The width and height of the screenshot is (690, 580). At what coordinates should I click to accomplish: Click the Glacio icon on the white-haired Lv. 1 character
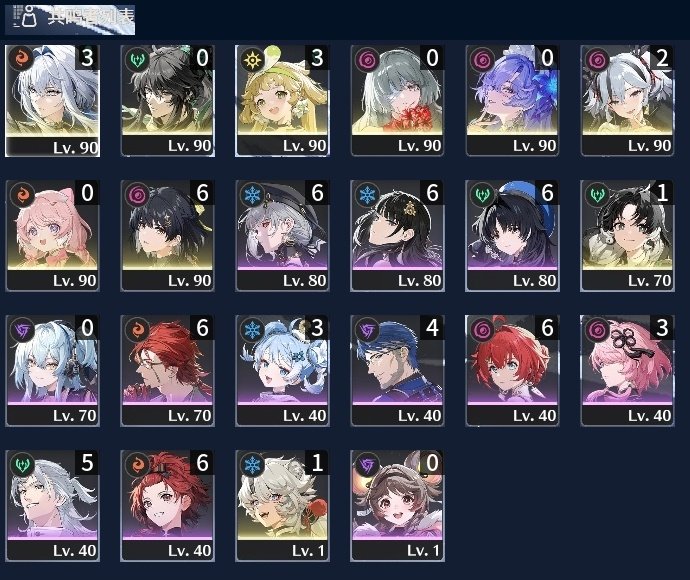coord(253,465)
